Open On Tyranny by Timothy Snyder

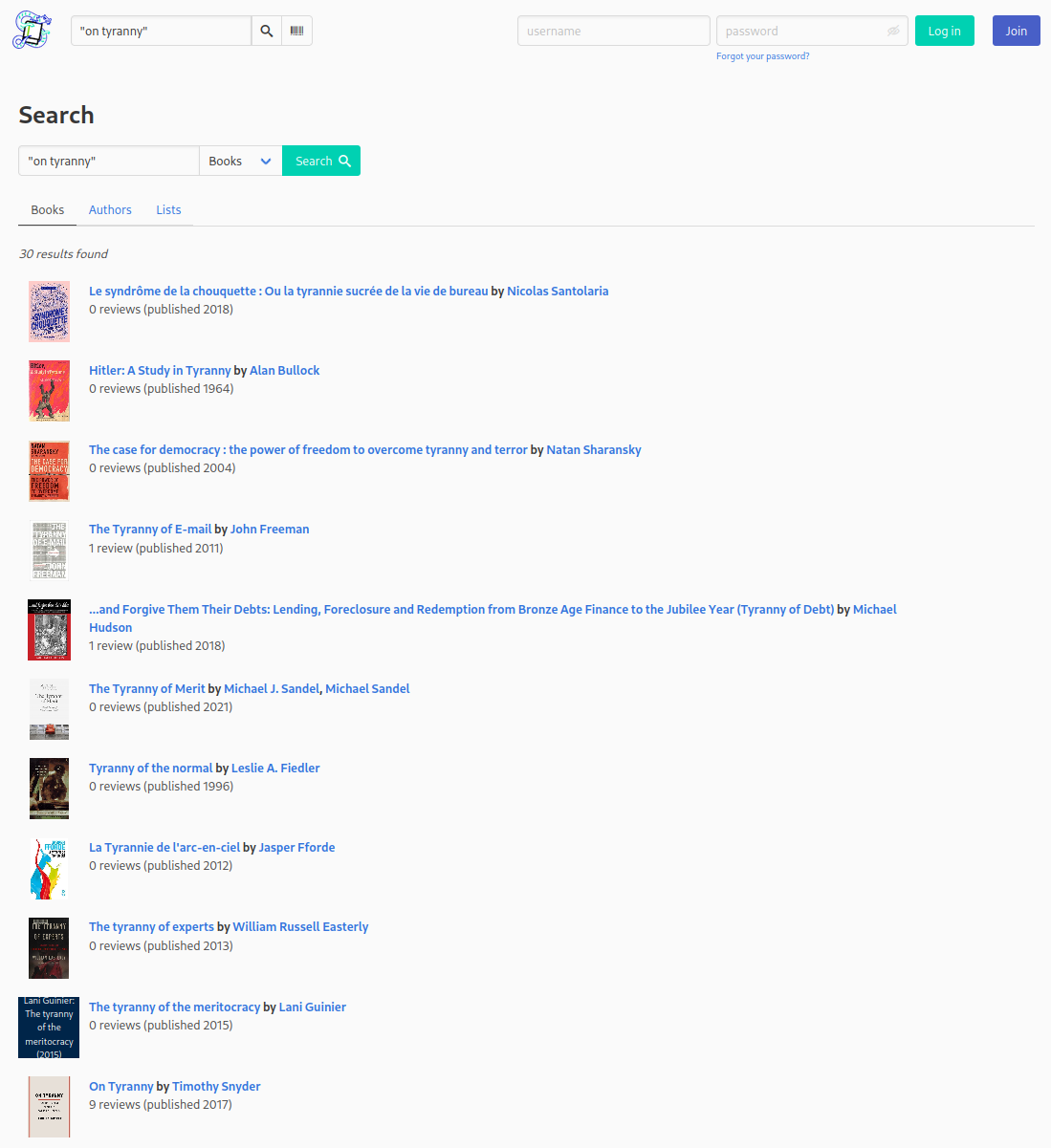(121, 1086)
